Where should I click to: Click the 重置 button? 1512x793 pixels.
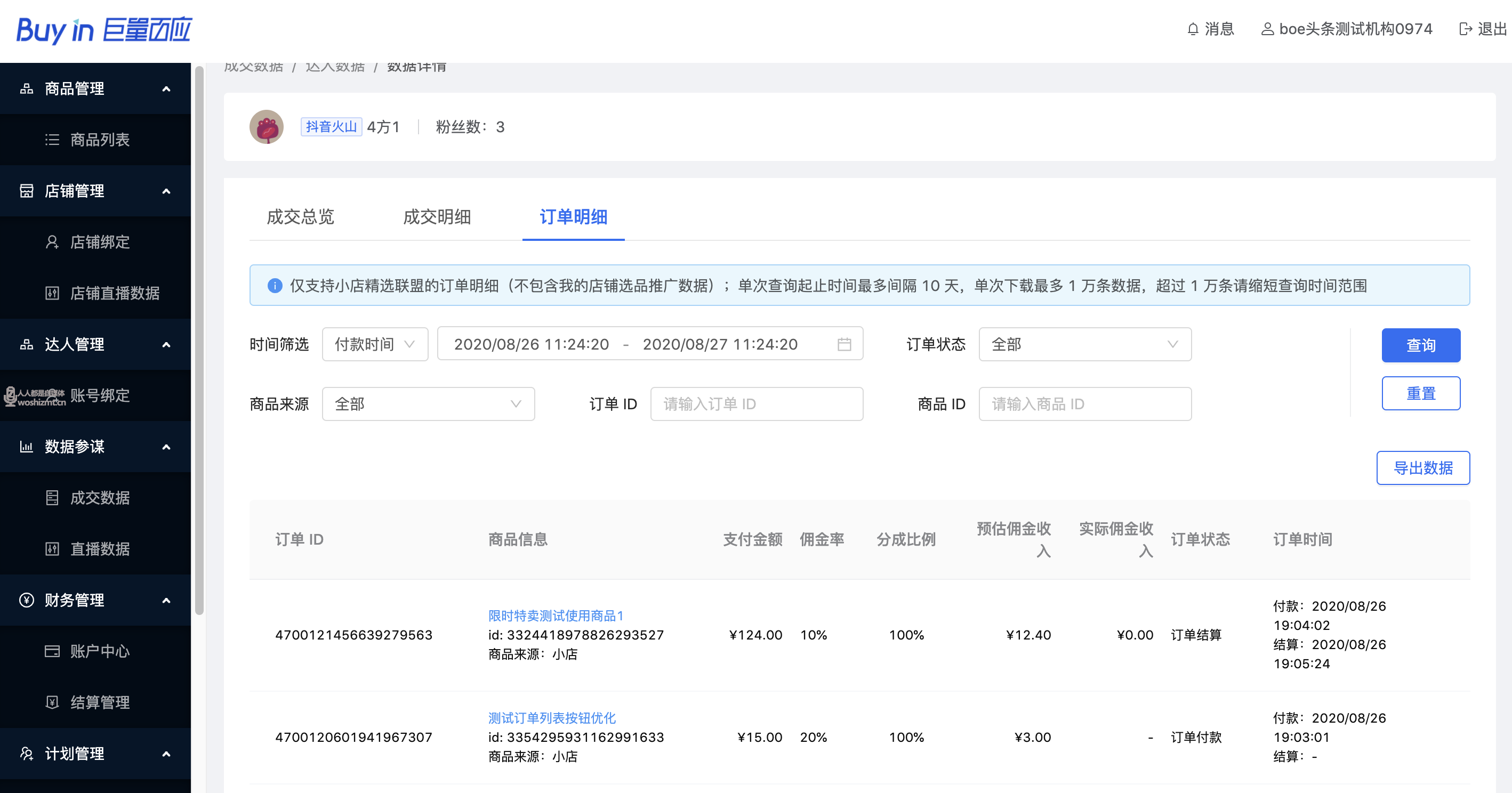(1421, 393)
